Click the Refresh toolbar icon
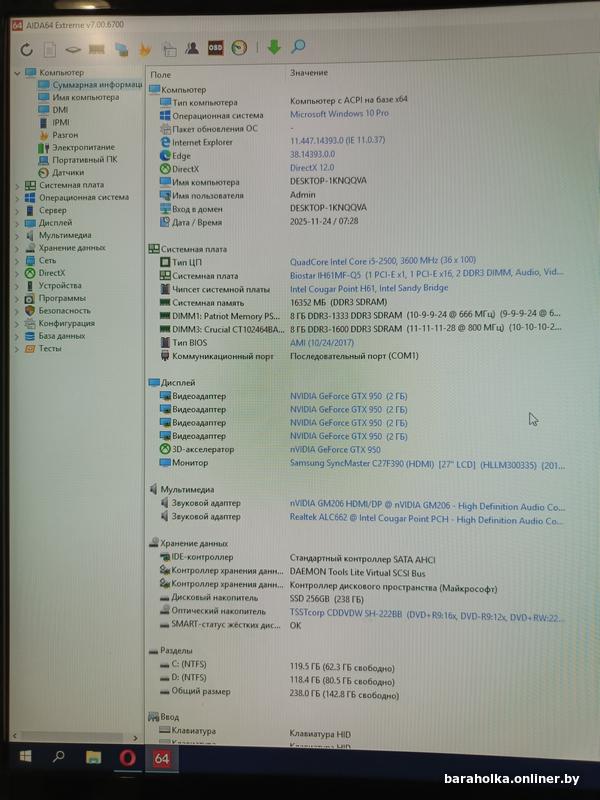This screenshot has width=600, height=800. coord(27,49)
